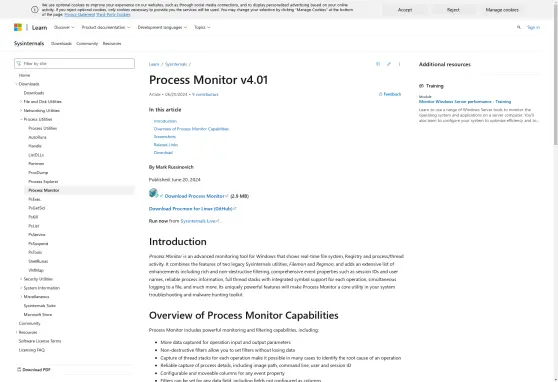The image size is (558, 382).
Task: Collapse the Downloads tree section
Action: (x=16, y=84)
